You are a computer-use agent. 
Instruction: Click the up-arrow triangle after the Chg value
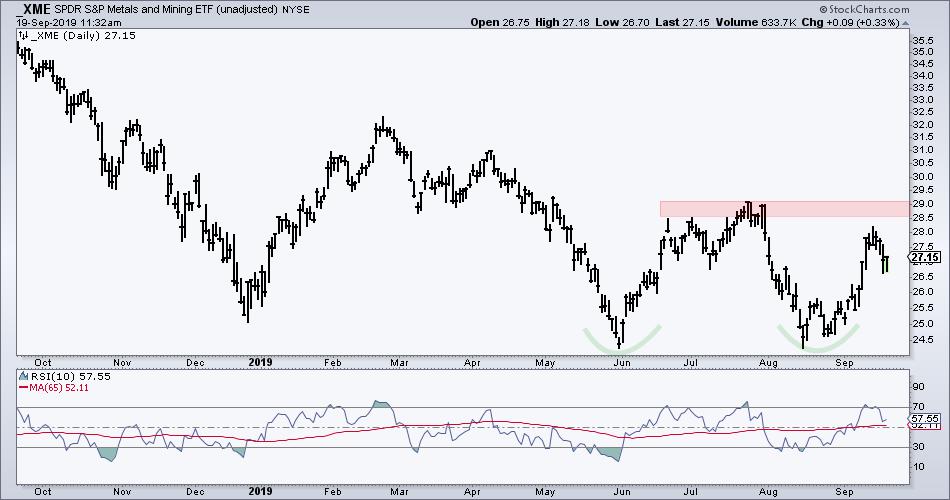tap(906, 22)
